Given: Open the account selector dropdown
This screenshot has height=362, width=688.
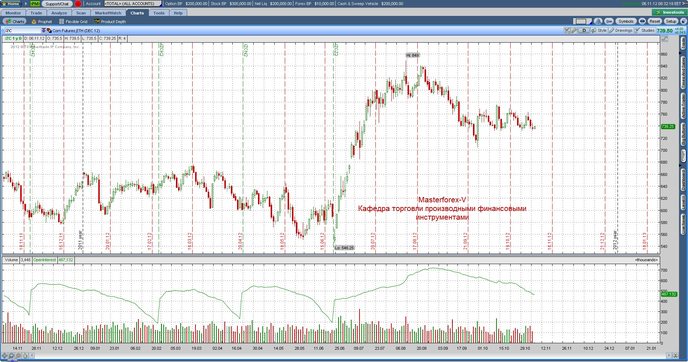Looking at the screenshot, I should pyautogui.click(x=133, y=4).
